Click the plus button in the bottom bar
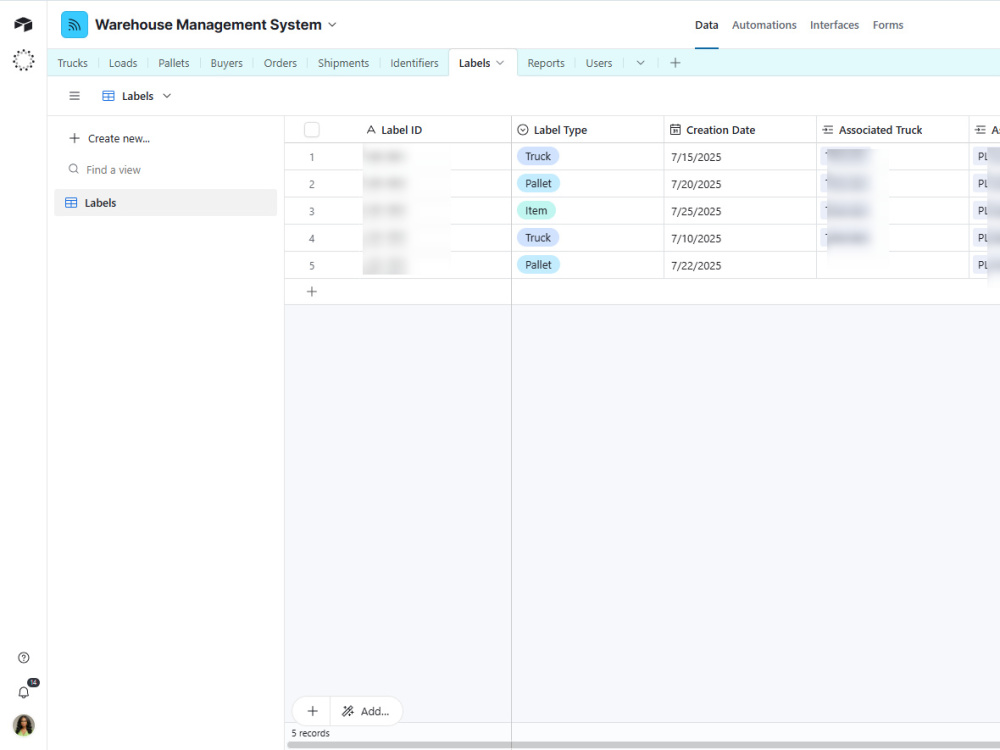Image resolution: width=1000 pixels, height=750 pixels. click(312, 711)
